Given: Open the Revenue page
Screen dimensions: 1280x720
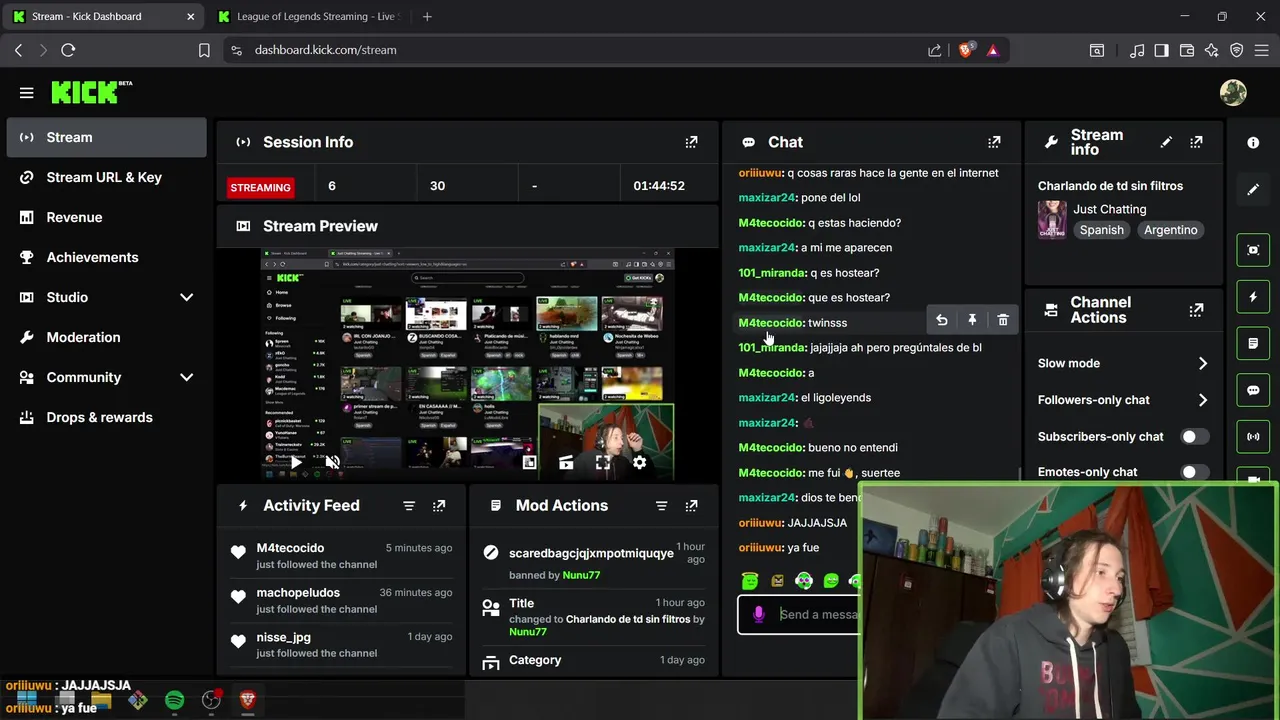Looking at the screenshot, I should (106, 217).
